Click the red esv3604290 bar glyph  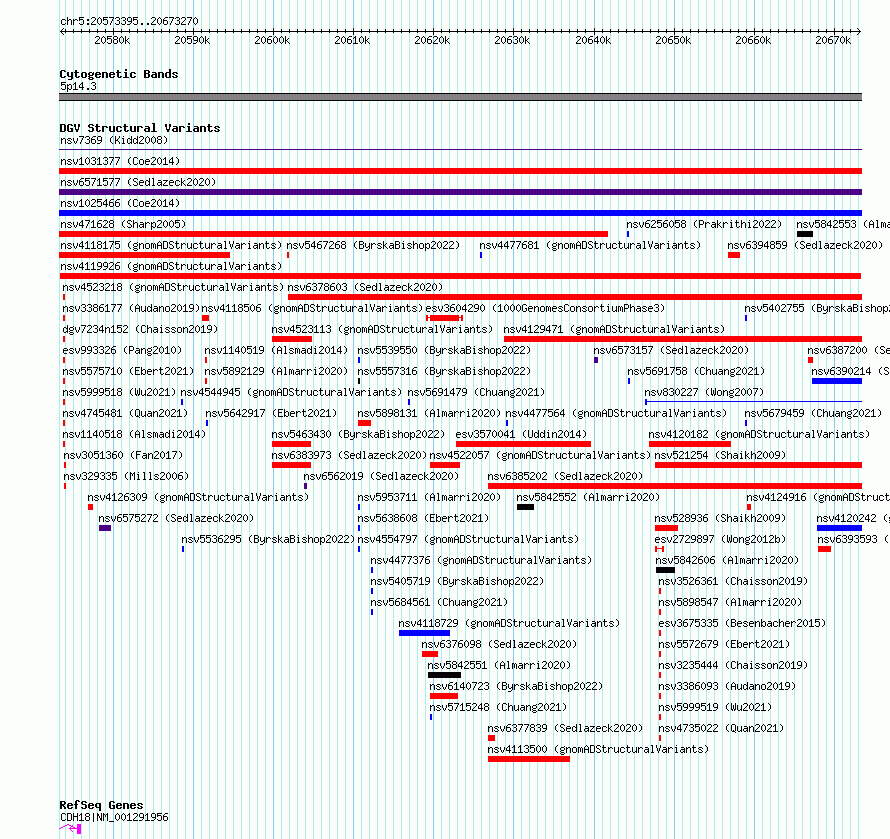(x=444, y=318)
